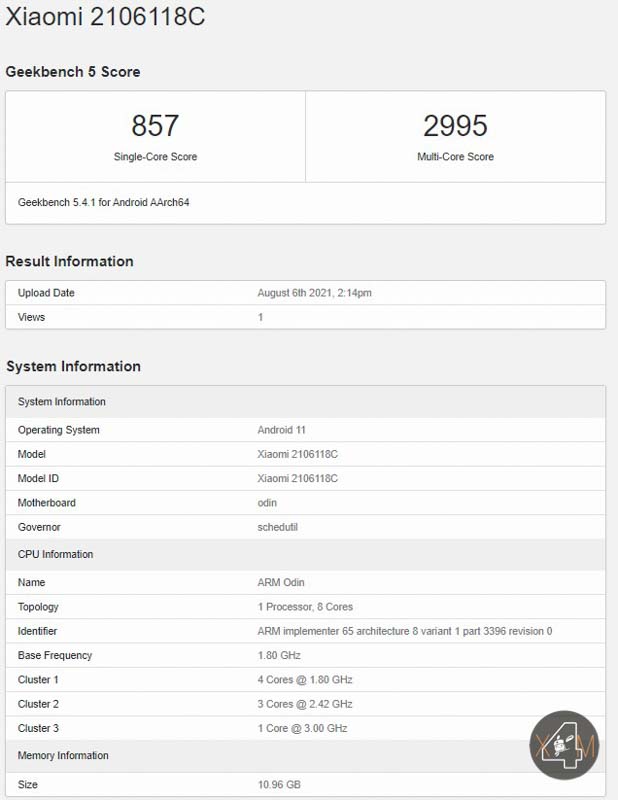Select the multi-core score value 2995
Image resolution: width=618 pixels, height=800 pixels.
pyautogui.click(x=455, y=126)
